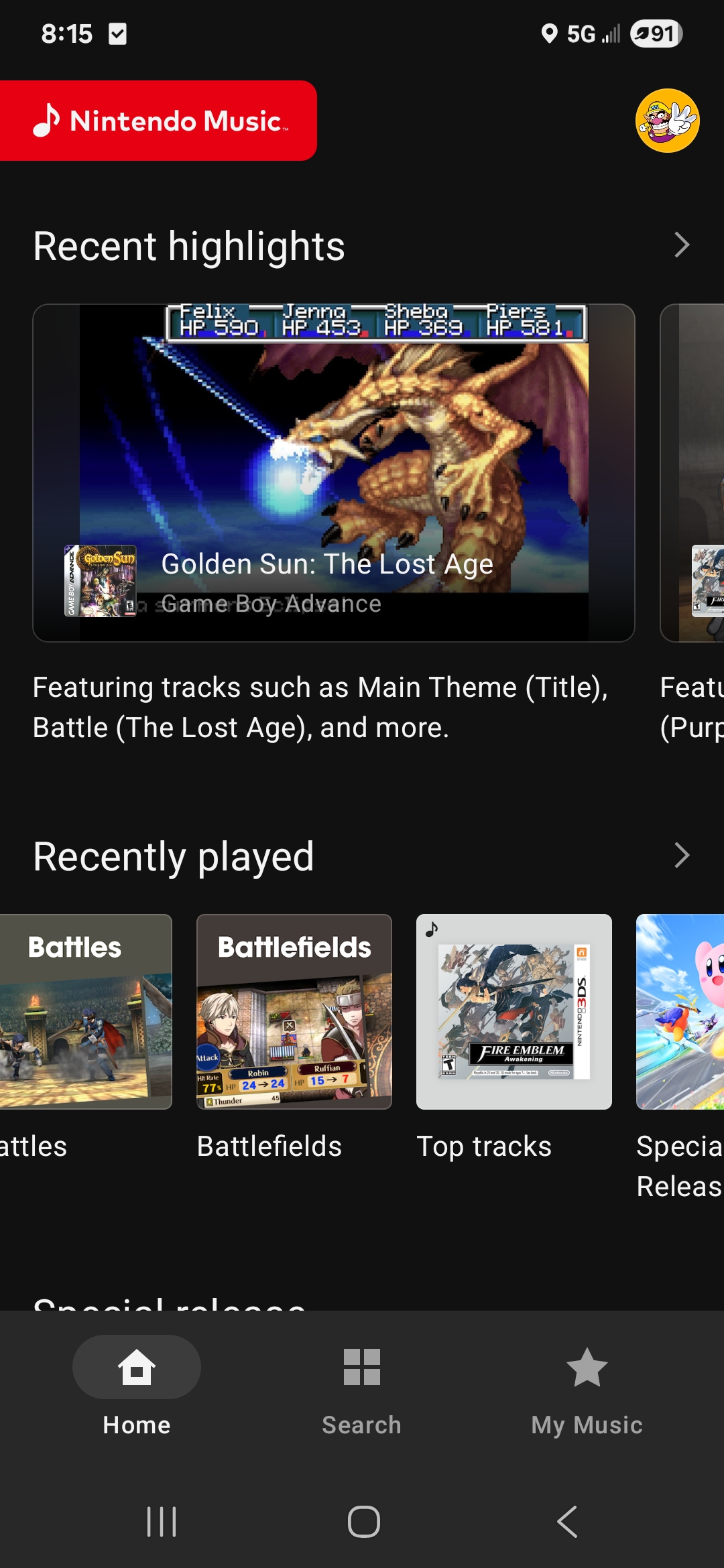Expand the Recent highlights chevron
Screen dimensions: 724x1568
pyautogui.click(x=682, y=245)
